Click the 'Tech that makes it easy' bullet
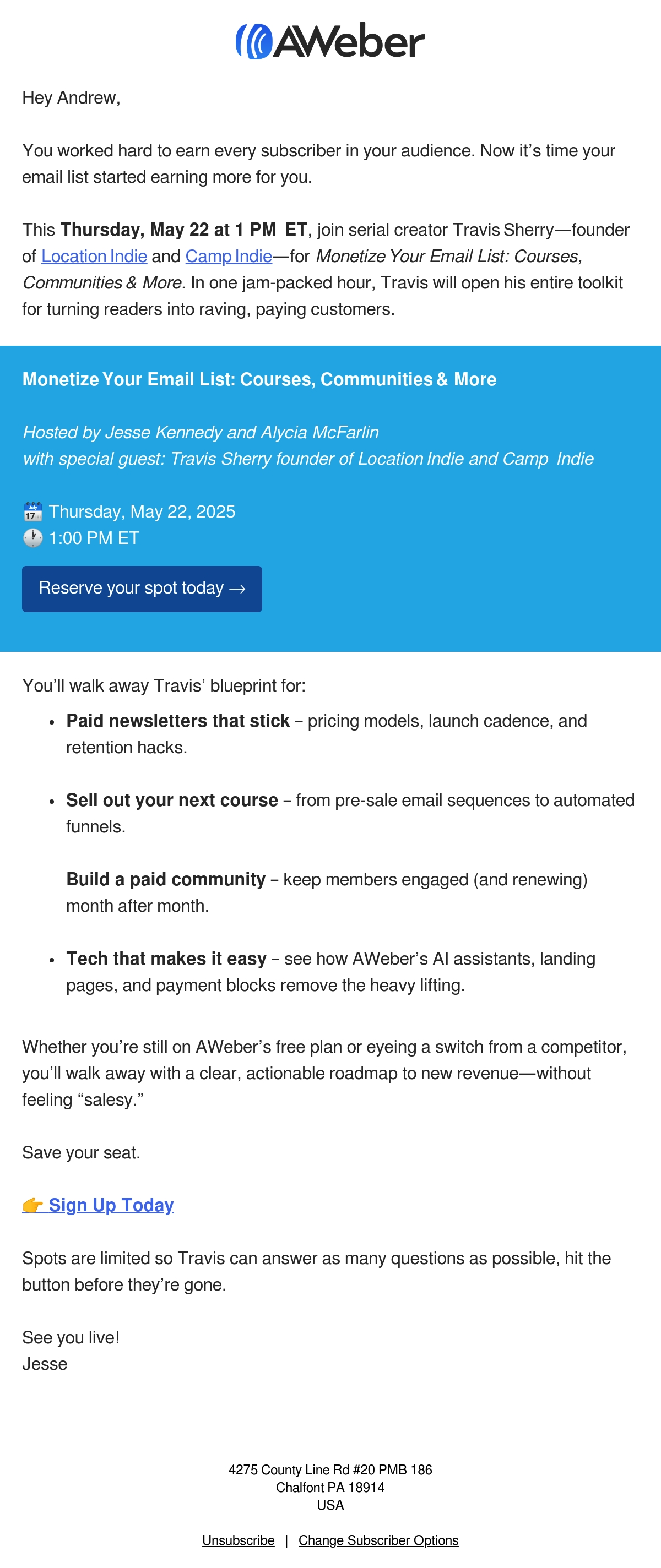 click(x=166, y=959)
